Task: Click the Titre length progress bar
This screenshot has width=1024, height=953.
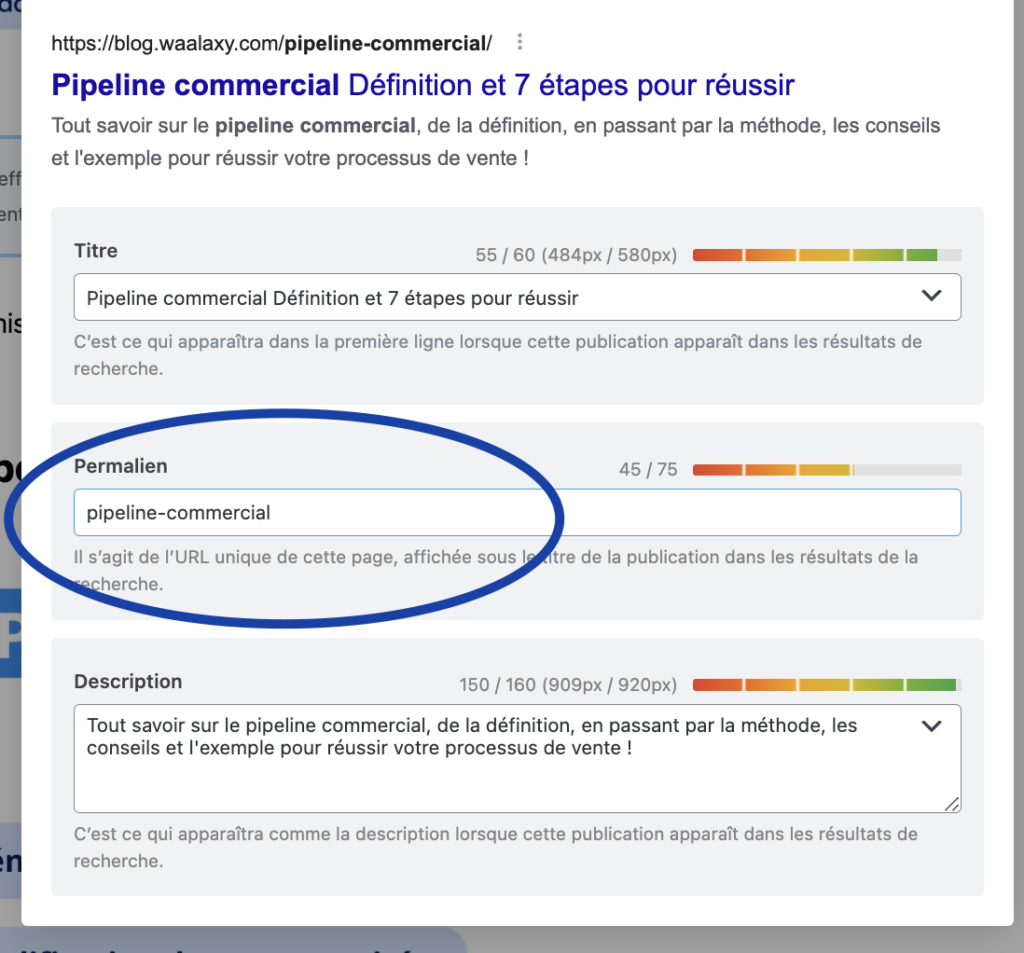Action: coord(826,255)
